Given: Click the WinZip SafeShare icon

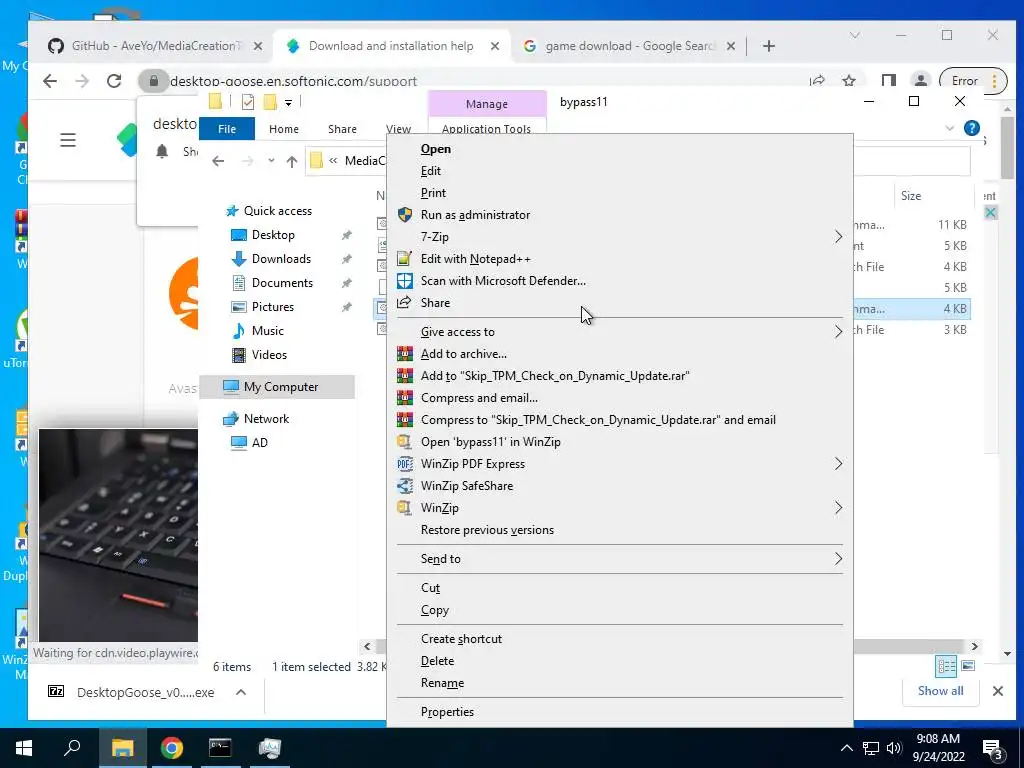Looking at the screenshot, I should (x=404, y=486).
